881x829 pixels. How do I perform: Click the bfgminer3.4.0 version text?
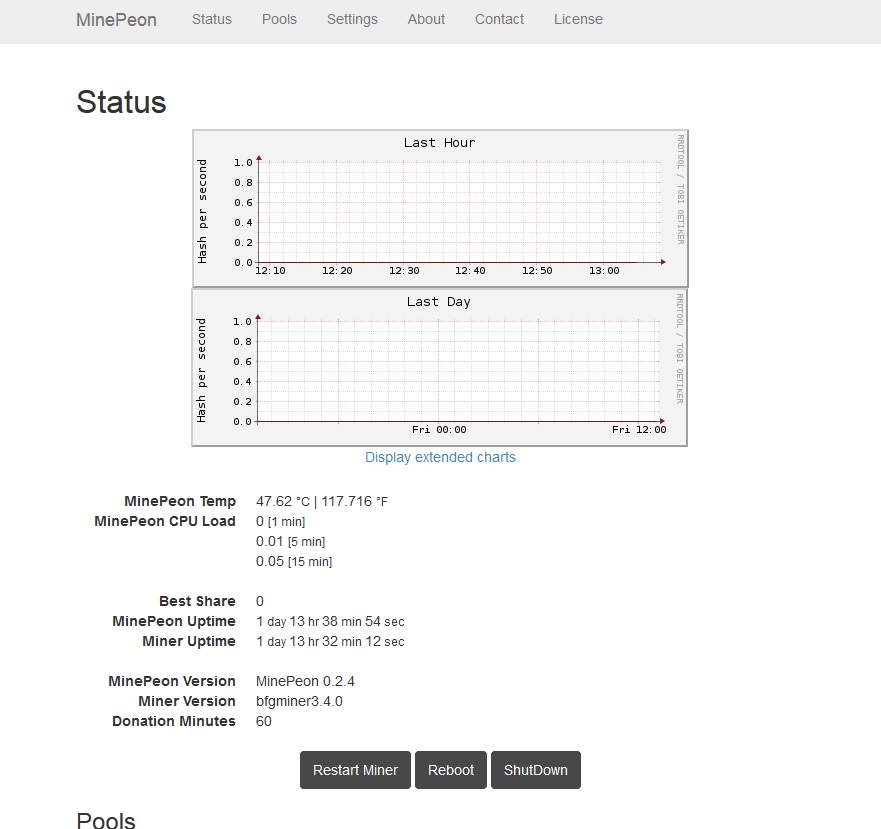tap(299, 701)
